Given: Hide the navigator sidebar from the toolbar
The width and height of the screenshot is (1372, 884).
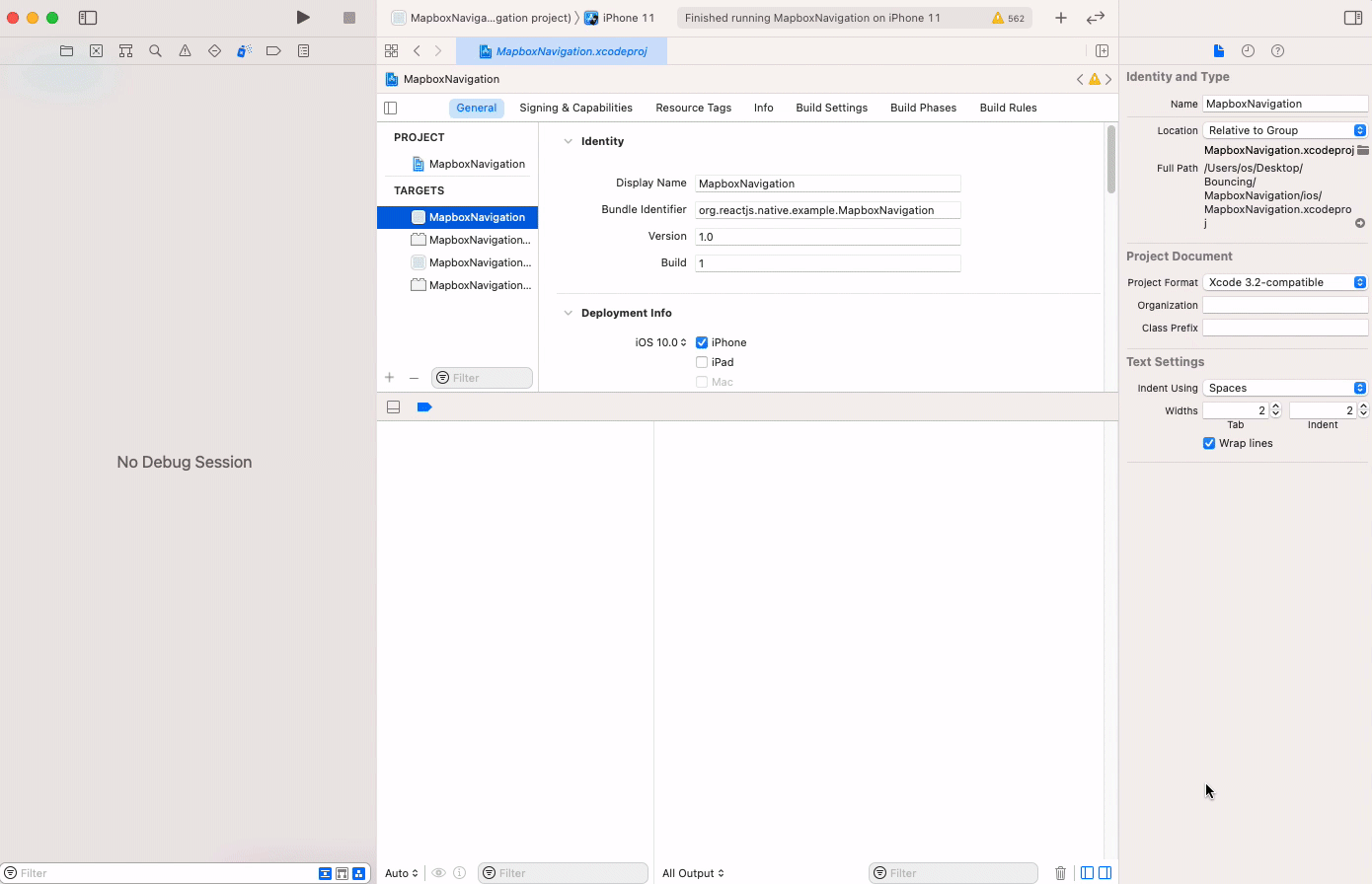Looking at the screenshot, I should tap(88, 18).
